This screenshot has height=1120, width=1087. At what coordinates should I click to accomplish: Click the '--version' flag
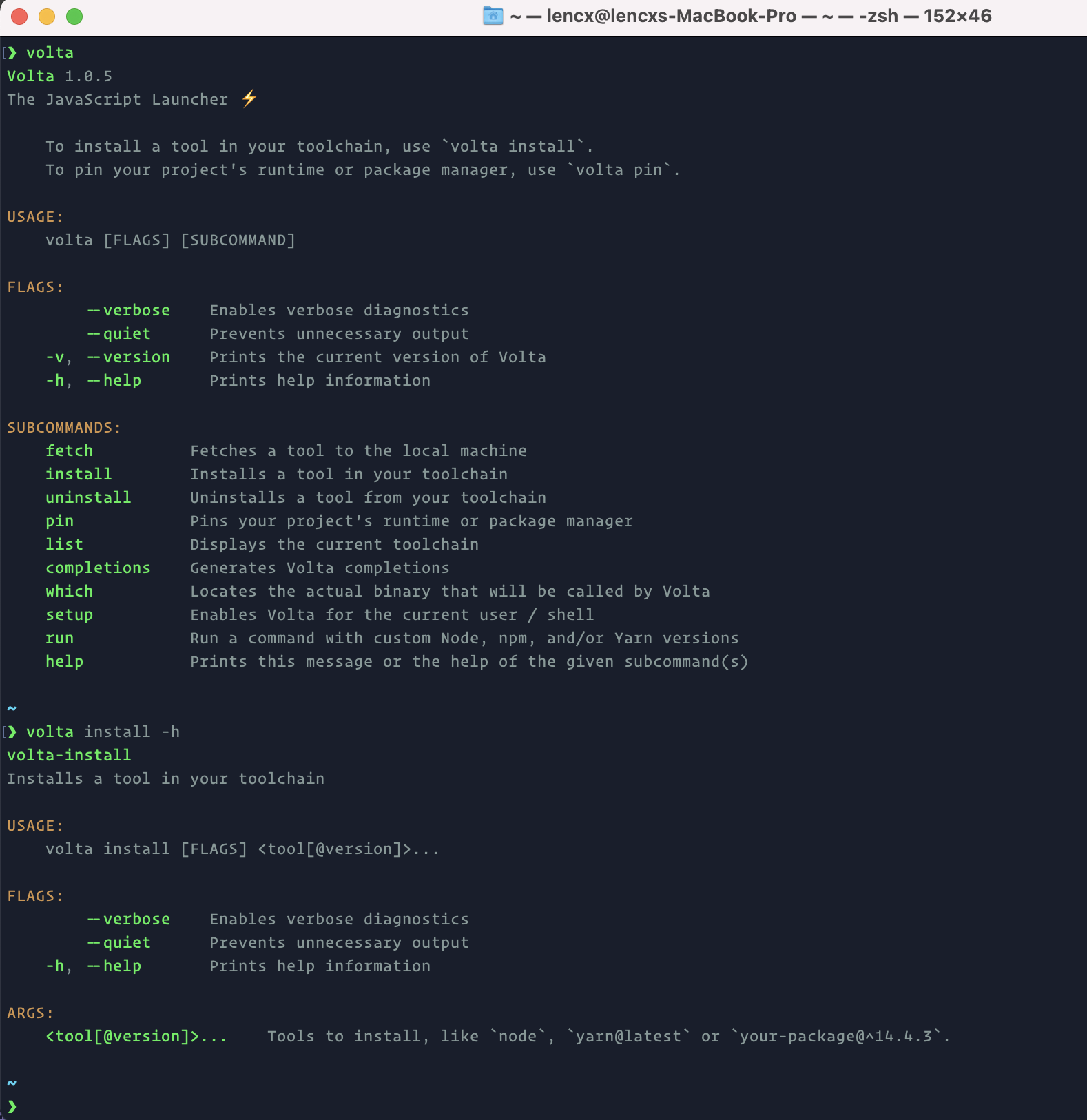click(x=128, y=357)
